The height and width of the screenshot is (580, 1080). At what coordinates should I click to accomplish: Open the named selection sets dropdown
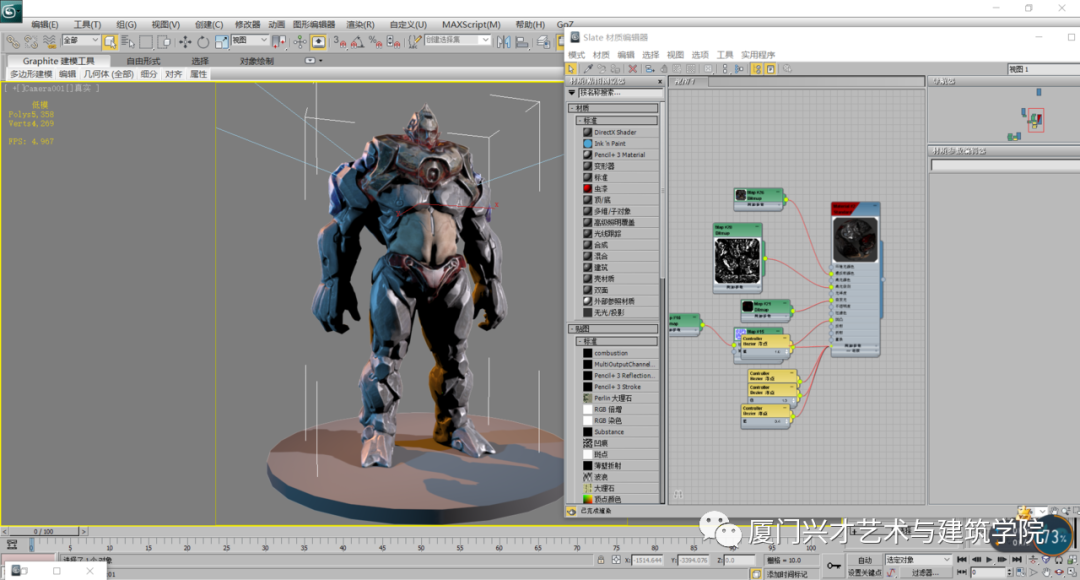[457, 40]
